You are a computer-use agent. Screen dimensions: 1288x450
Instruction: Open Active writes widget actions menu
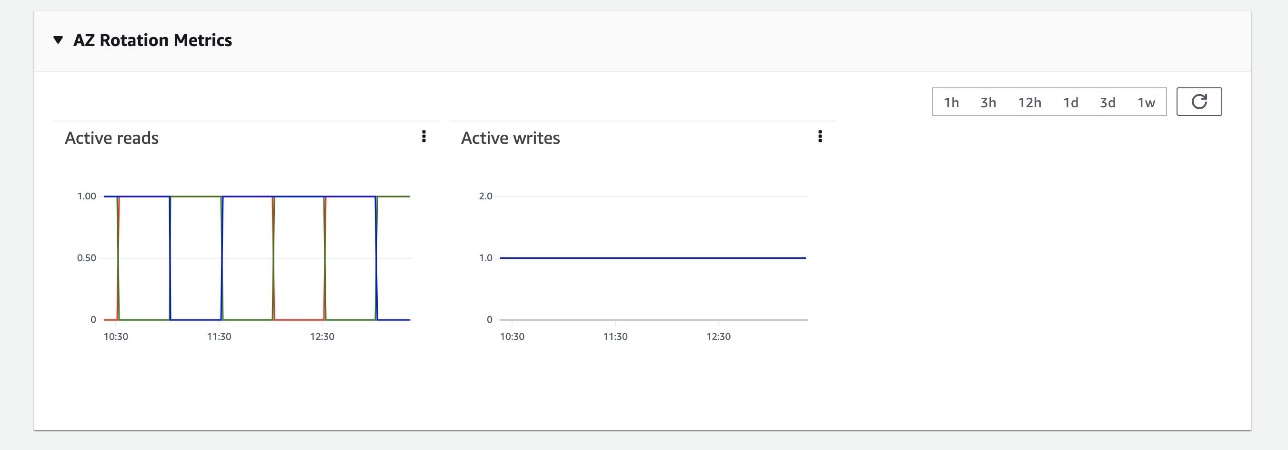point(820,137)
